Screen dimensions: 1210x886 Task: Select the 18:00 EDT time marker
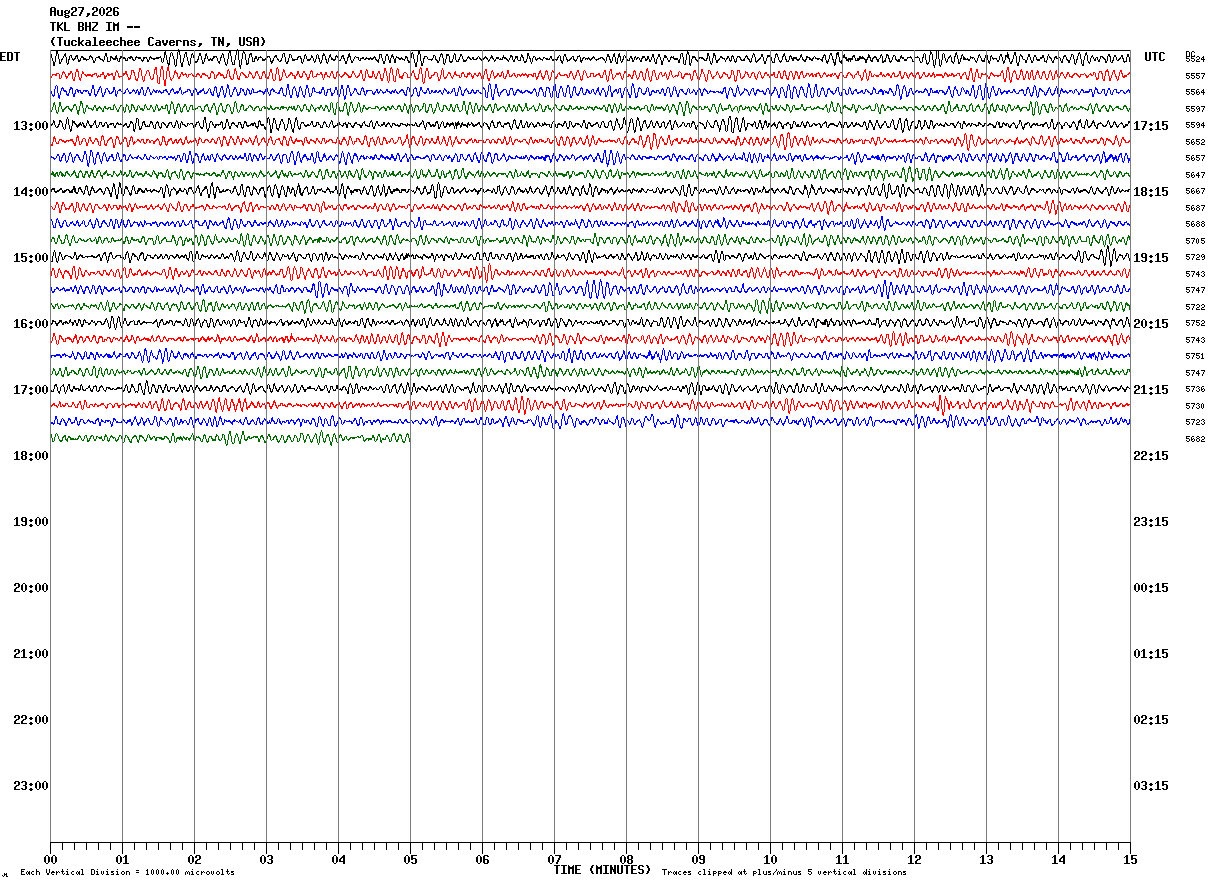click(x=31, y=455)
